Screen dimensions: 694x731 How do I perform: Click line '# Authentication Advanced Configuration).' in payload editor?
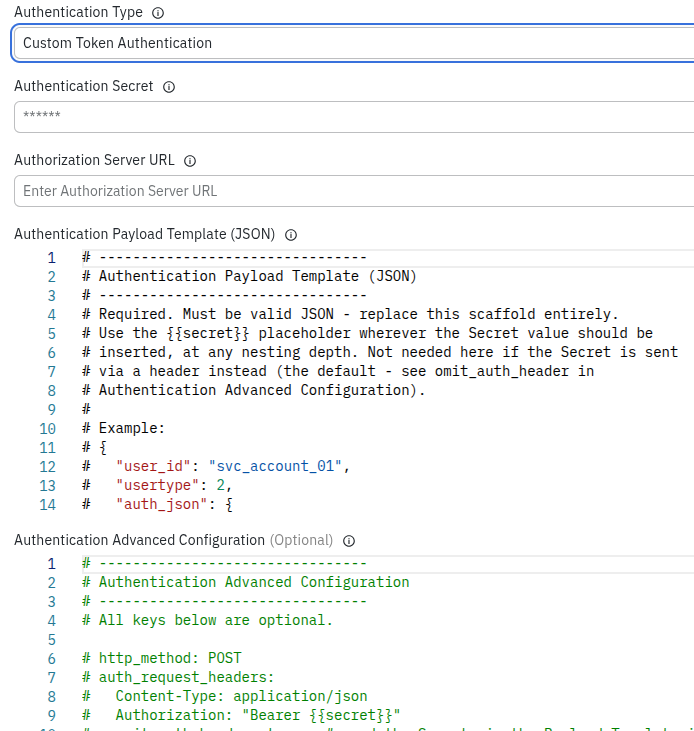click(x=254, y=391)
